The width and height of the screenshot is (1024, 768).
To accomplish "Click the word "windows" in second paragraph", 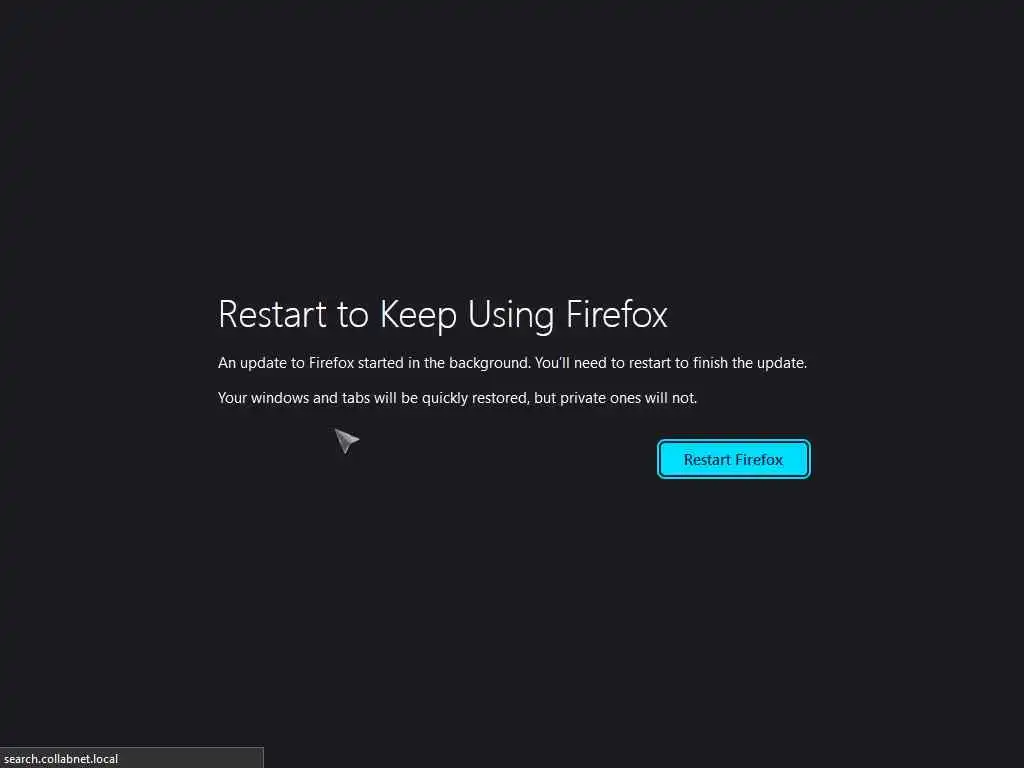I will tap(280, 398).
